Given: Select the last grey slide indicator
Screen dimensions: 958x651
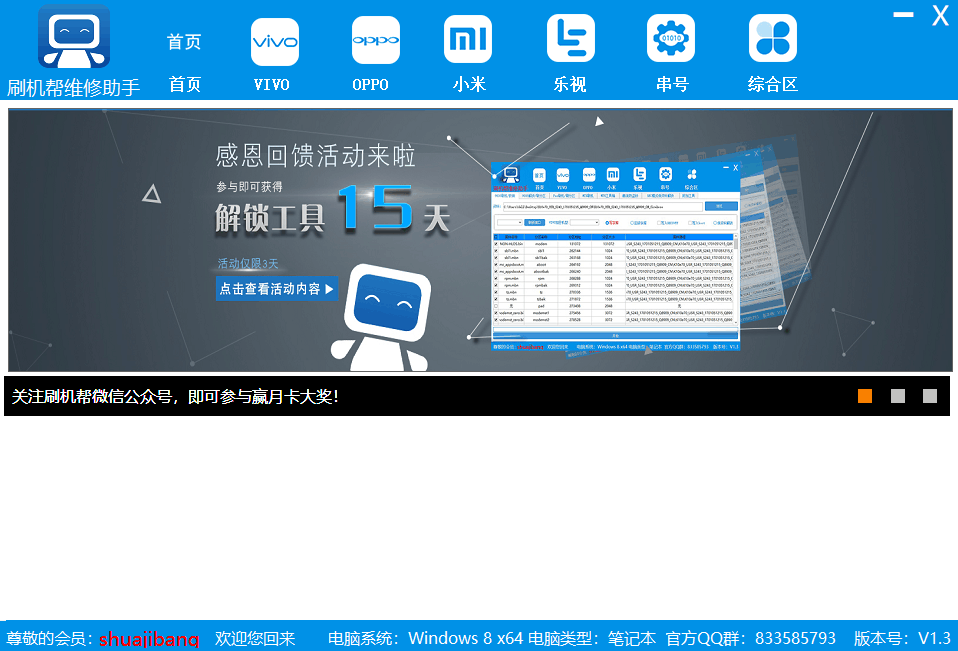Looking at the screenshot, I should click(x=930, y=396).
